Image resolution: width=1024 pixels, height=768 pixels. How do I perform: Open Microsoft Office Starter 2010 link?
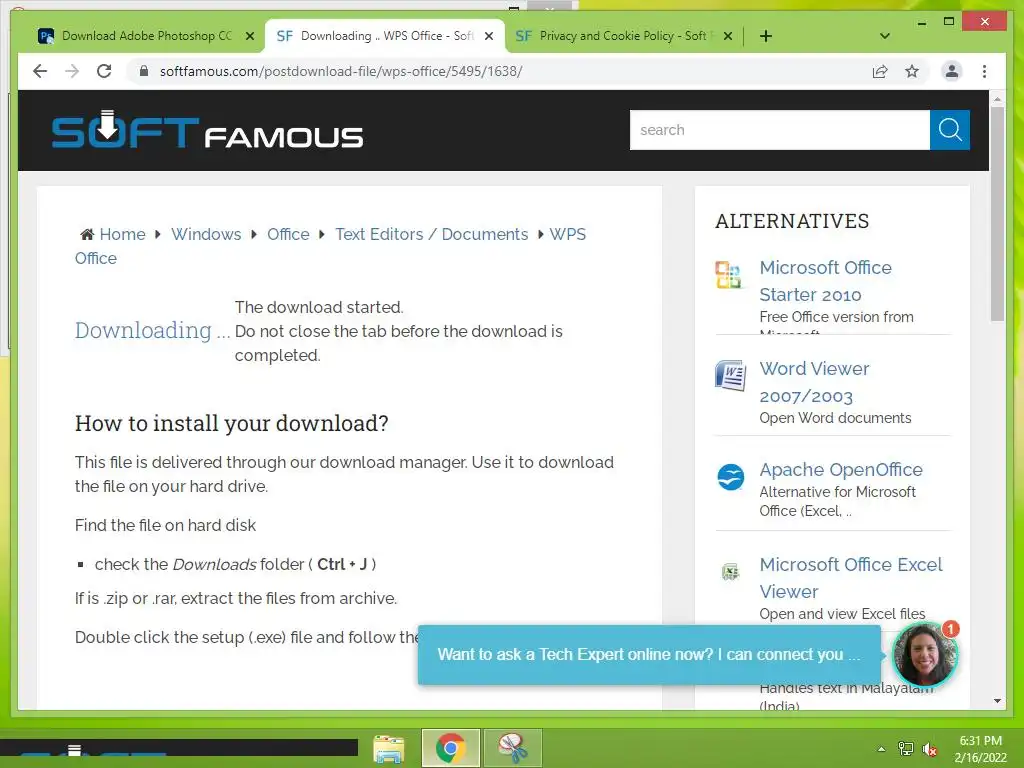825,281
